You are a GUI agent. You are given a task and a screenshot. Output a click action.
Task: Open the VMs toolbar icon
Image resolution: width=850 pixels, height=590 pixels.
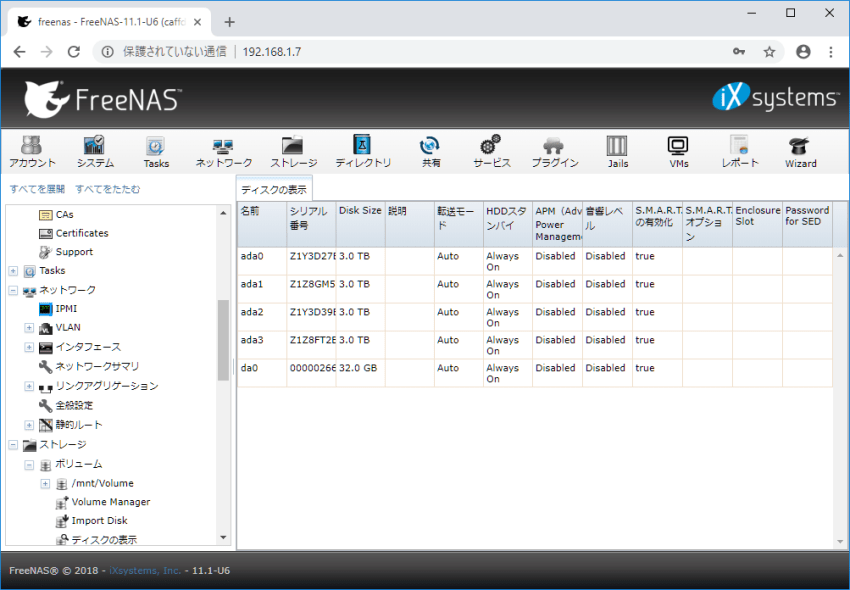[678, 152]
